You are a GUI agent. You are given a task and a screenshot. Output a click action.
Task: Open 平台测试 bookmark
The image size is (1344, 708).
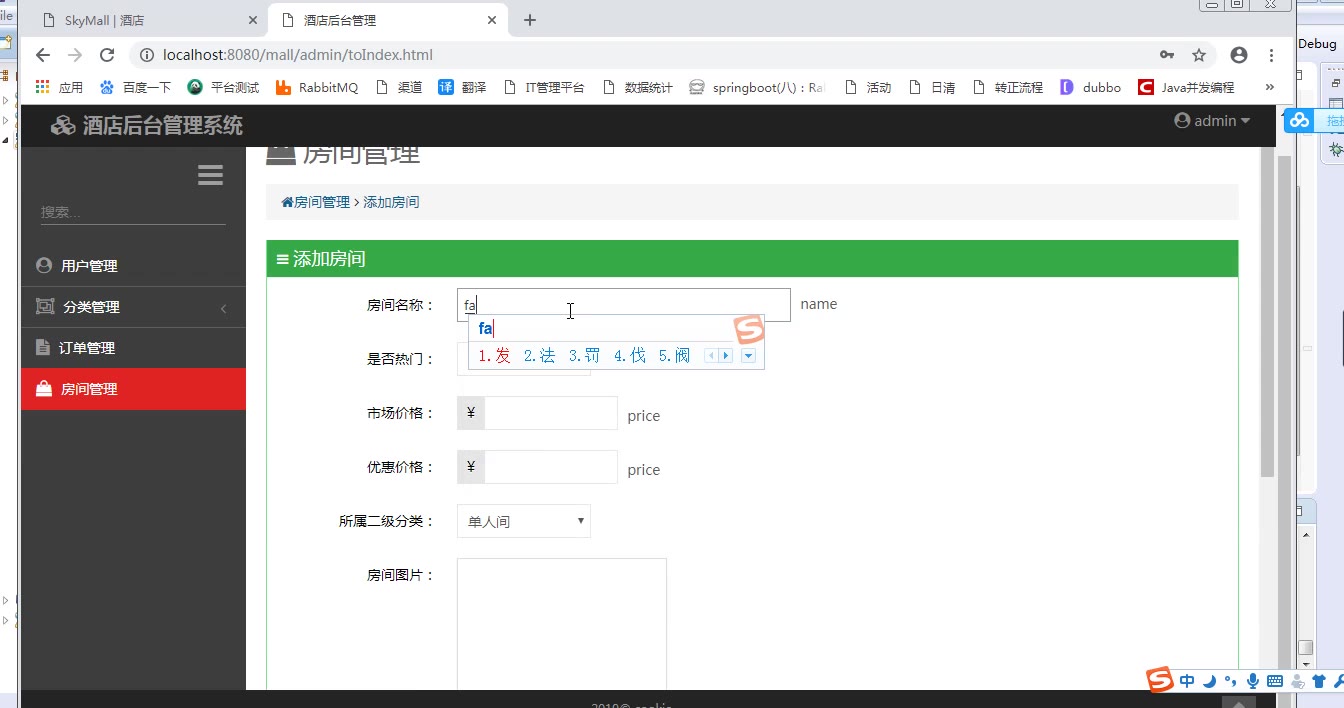(x=223, y=87)
